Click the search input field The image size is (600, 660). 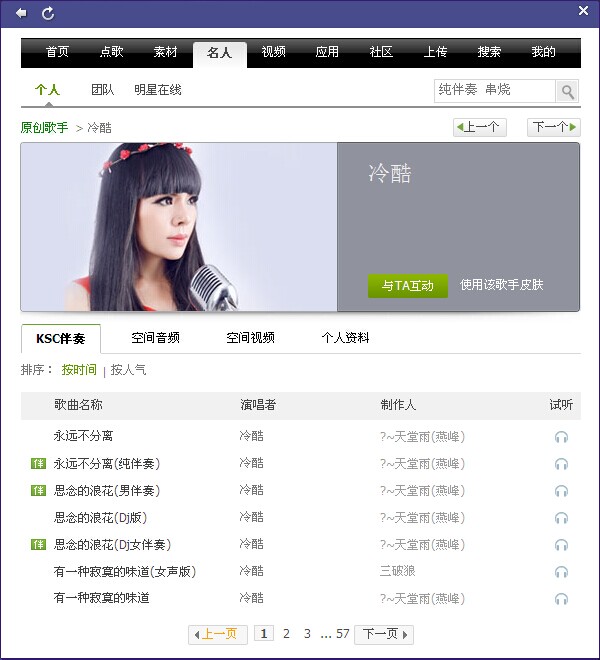495,91
